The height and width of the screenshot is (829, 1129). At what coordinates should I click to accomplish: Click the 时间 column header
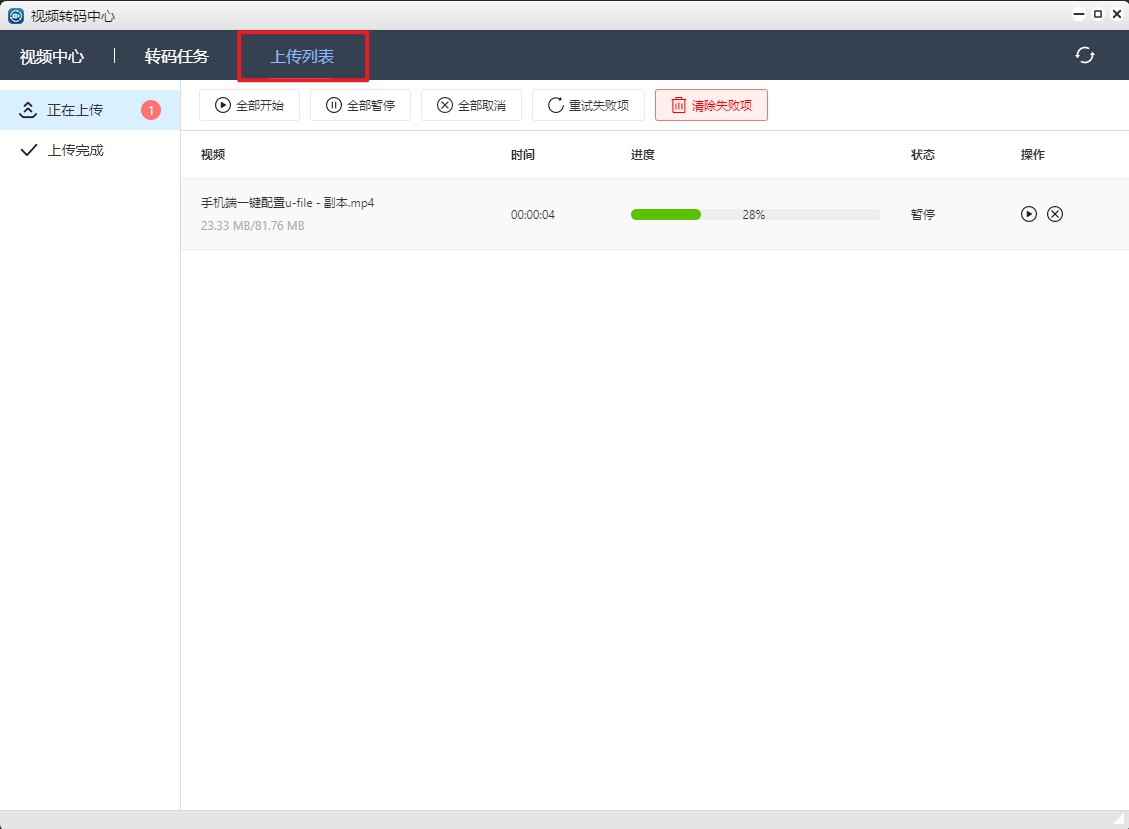pyautogui.click(x=522, y=155)
